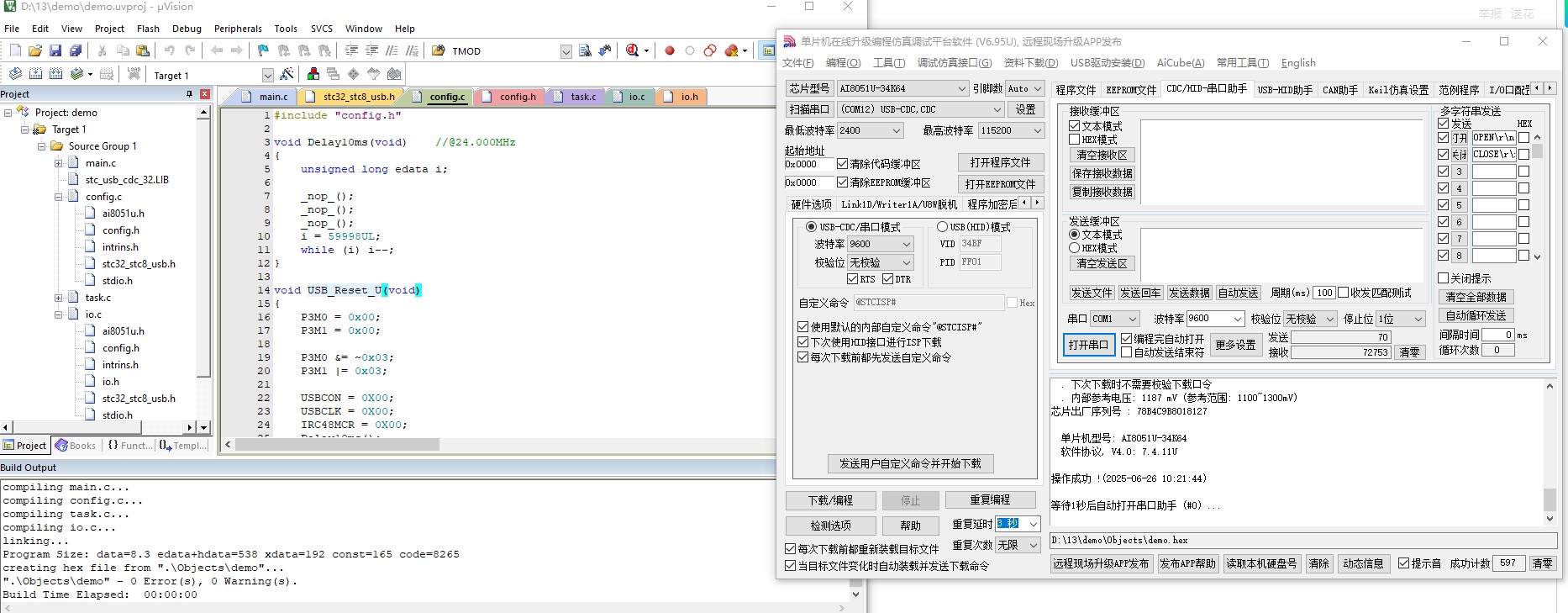Open Manage Project Items colored blocks icon

pyautogui.click(x=313, y=74)
